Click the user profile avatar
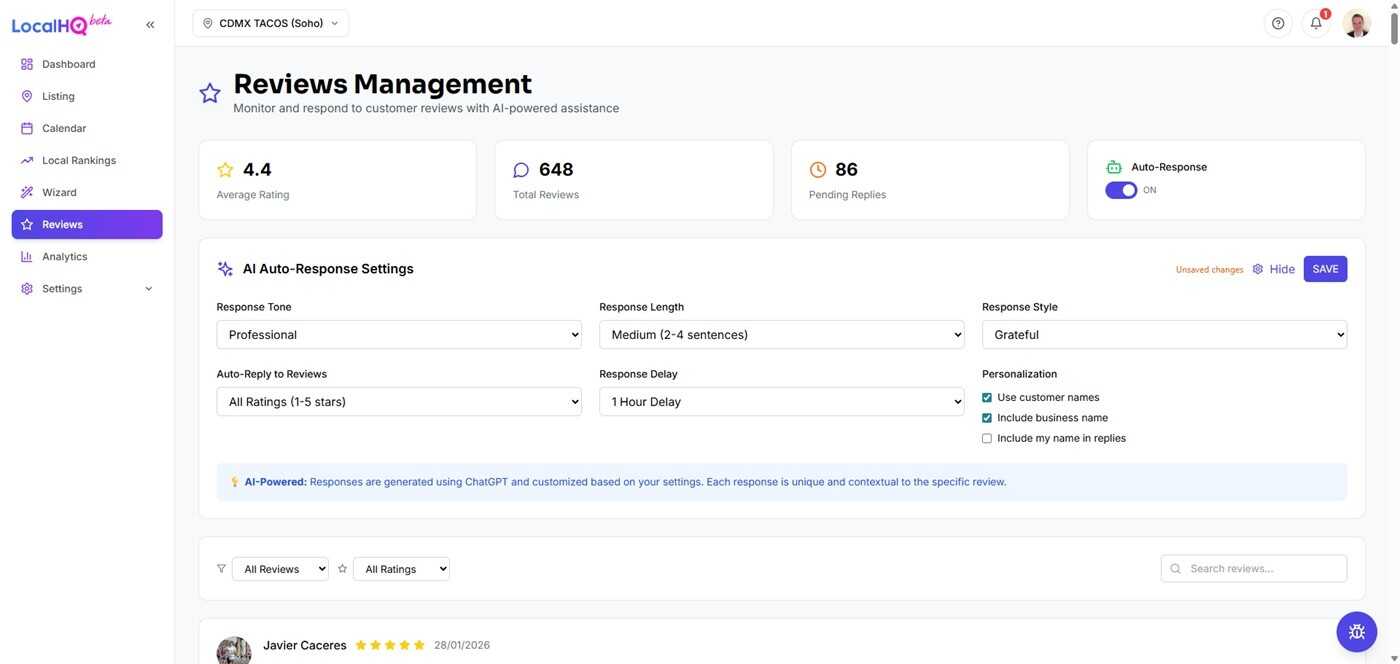The height and width of the screenshot is (664, 1400). coord(1356,23)
